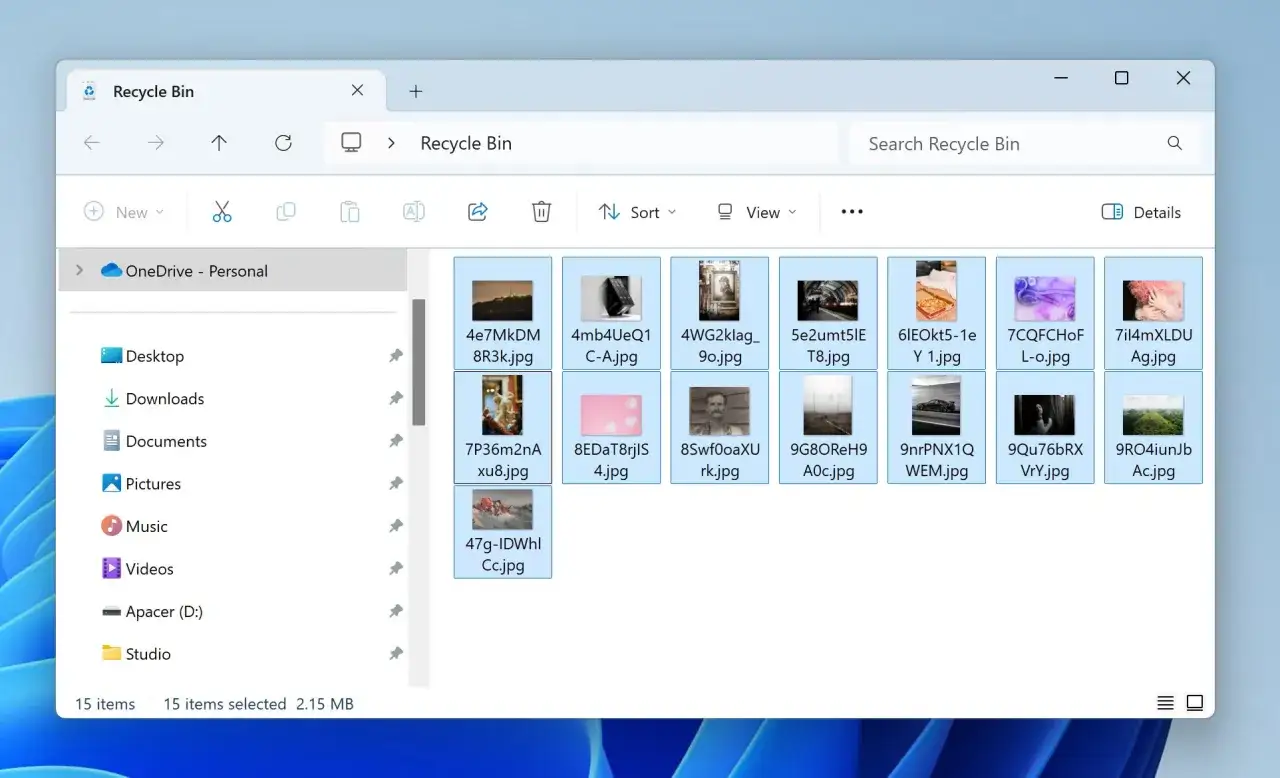Close the Recycle Bin tab
The image size is (1280, 778).
pos(357,91)
